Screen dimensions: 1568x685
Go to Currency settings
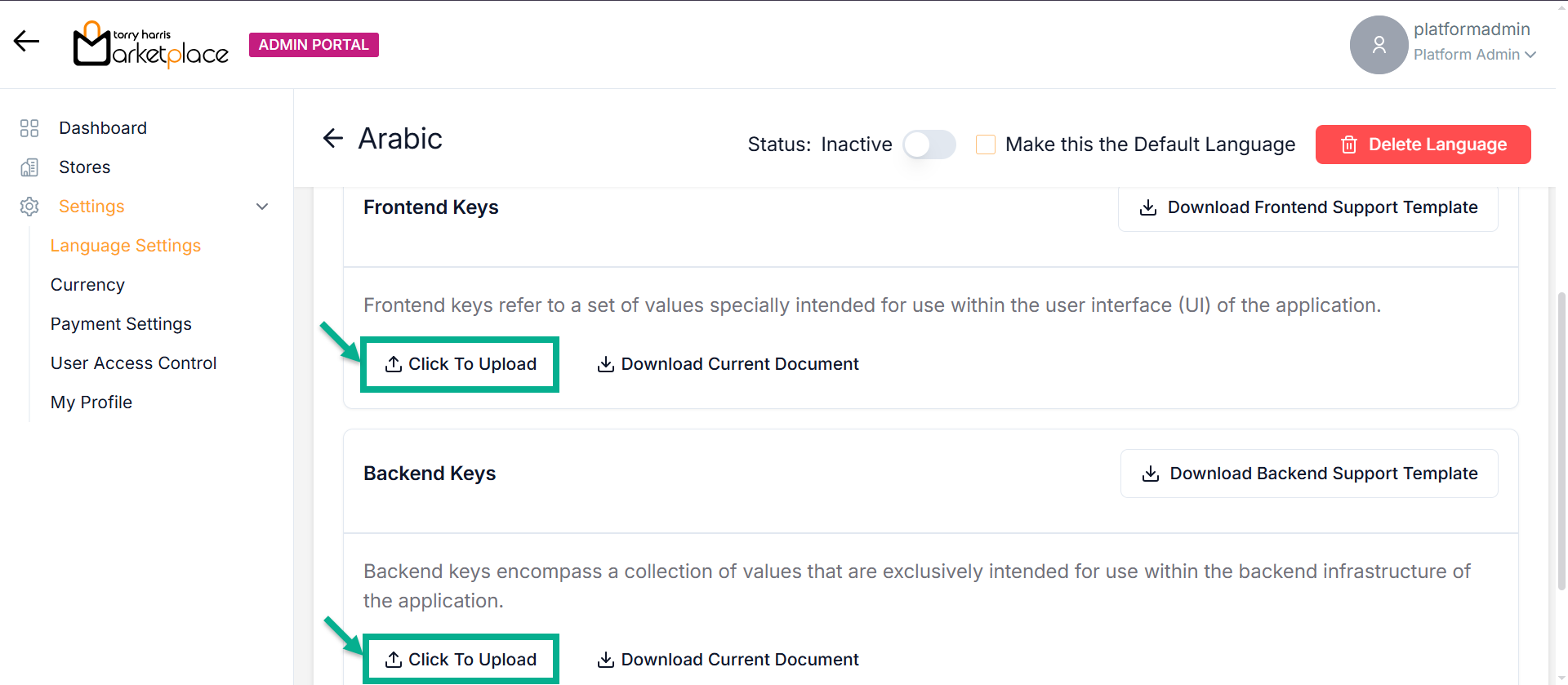[87, 285]
